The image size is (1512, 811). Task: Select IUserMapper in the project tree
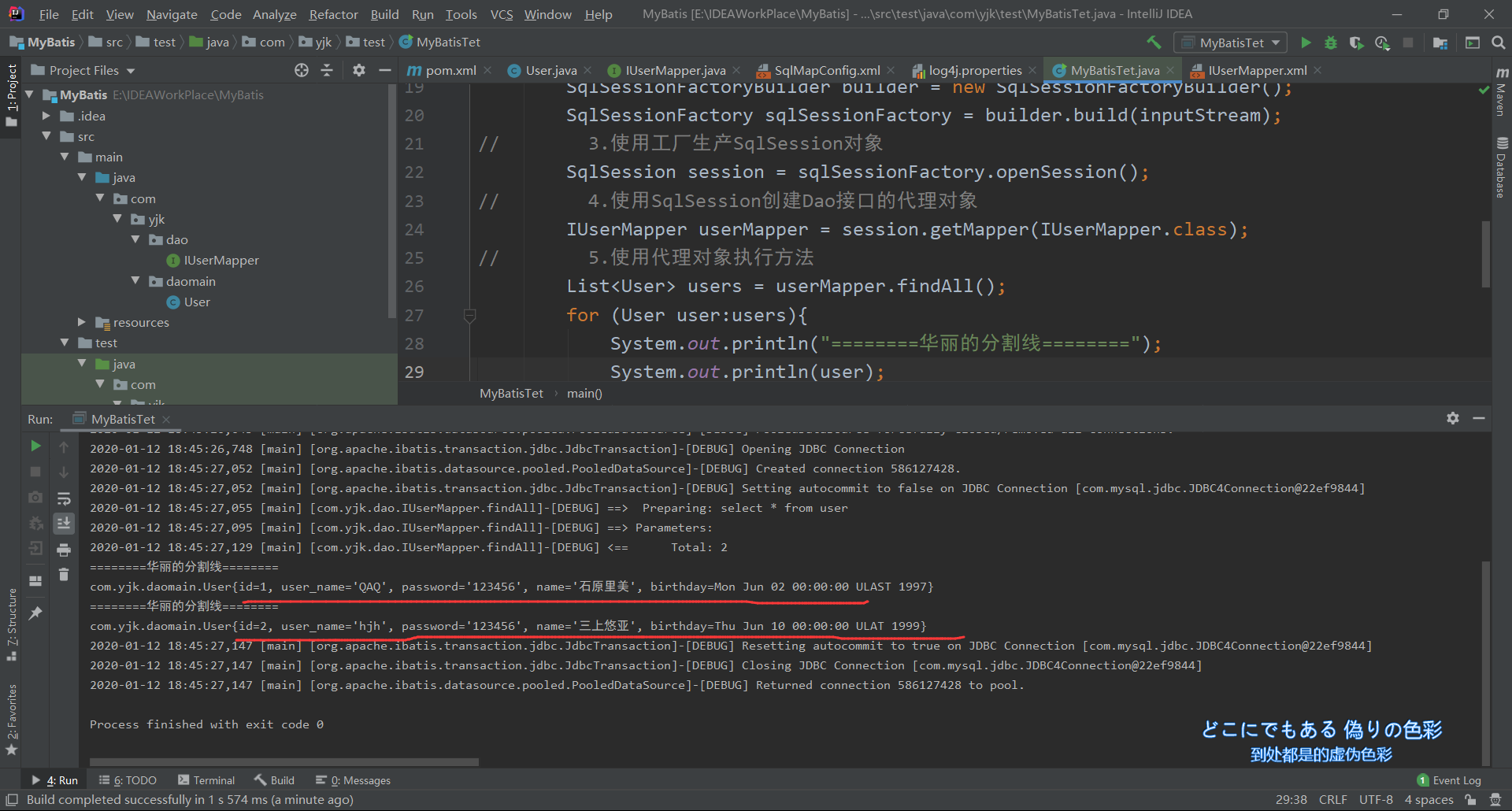(x=213, y=261)
